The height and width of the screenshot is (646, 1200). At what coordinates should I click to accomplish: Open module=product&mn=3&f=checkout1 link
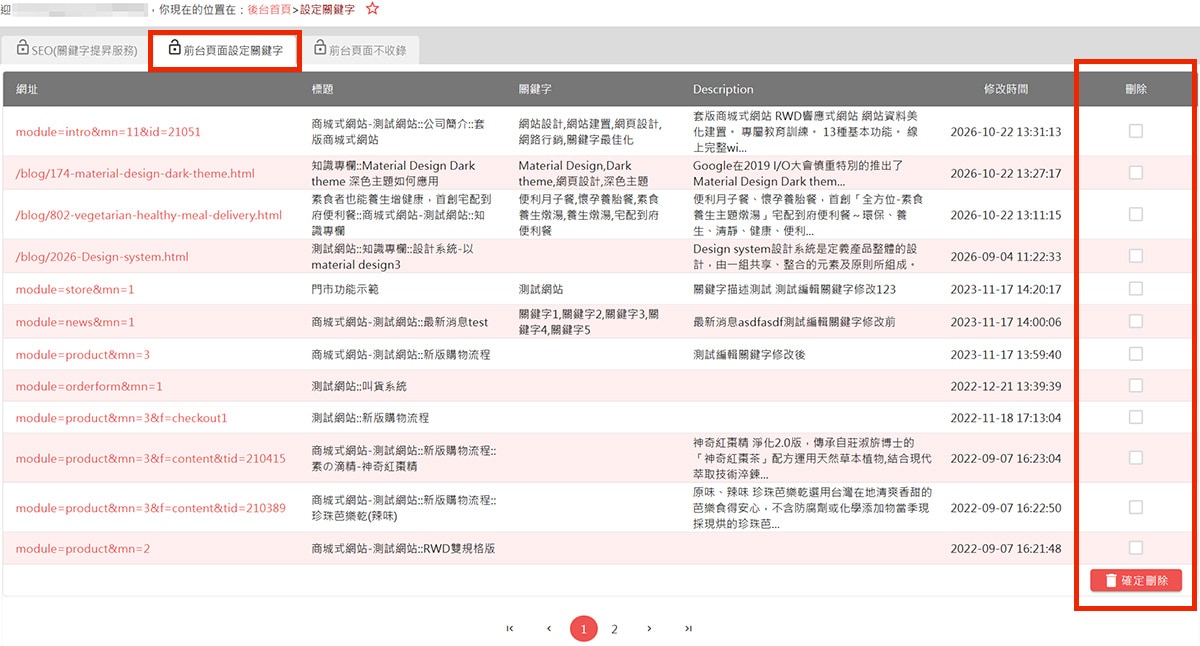pyautogui.click(x=122, y=418)
